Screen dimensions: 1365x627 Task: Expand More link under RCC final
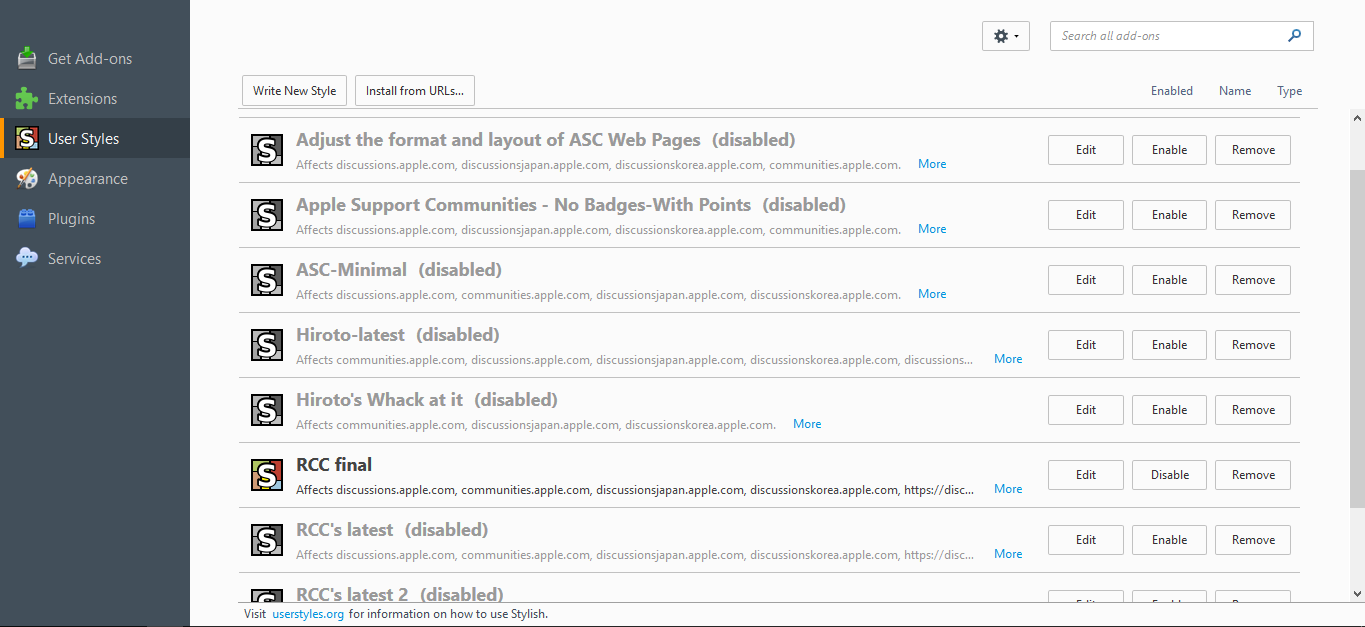coord(1008,489)
